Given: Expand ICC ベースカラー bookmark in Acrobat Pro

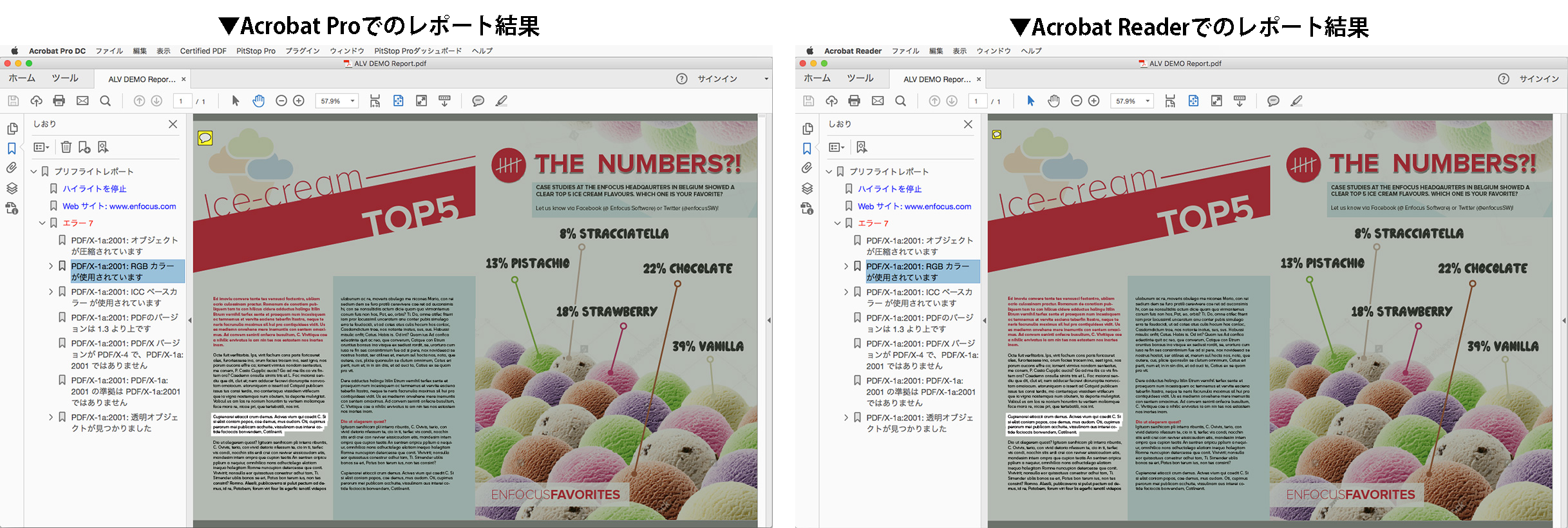Looking at the screenshot, I should point(51,292).
